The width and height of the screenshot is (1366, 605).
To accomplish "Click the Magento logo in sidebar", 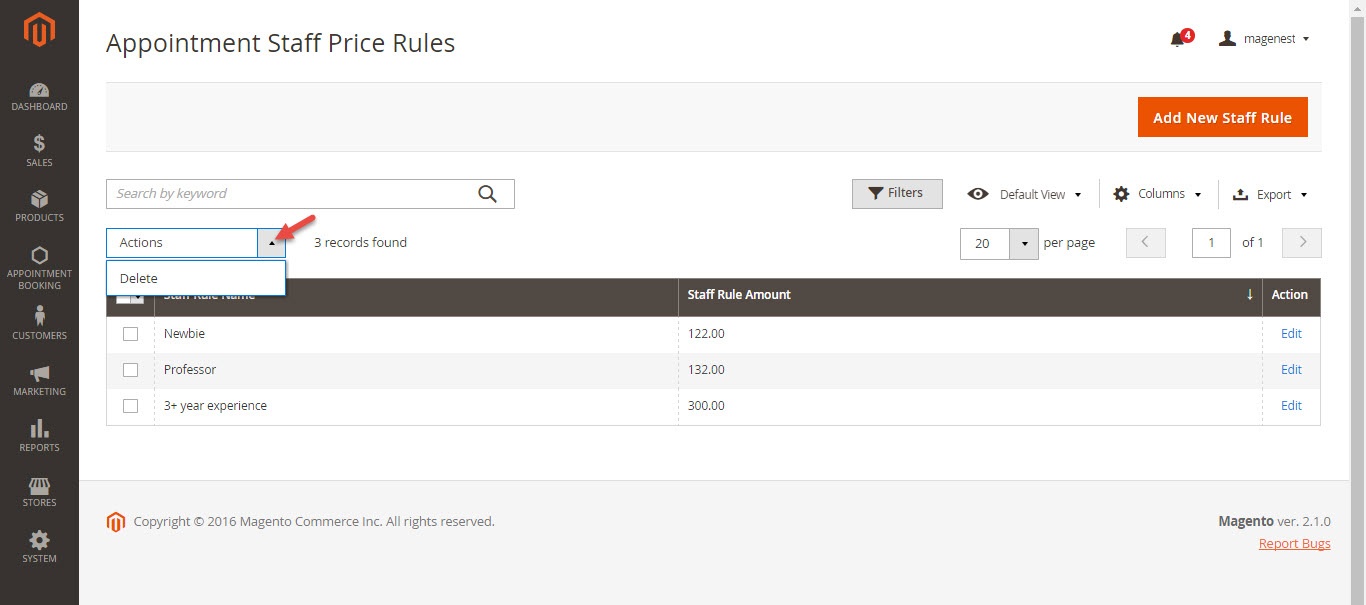I will pos(39,31).
